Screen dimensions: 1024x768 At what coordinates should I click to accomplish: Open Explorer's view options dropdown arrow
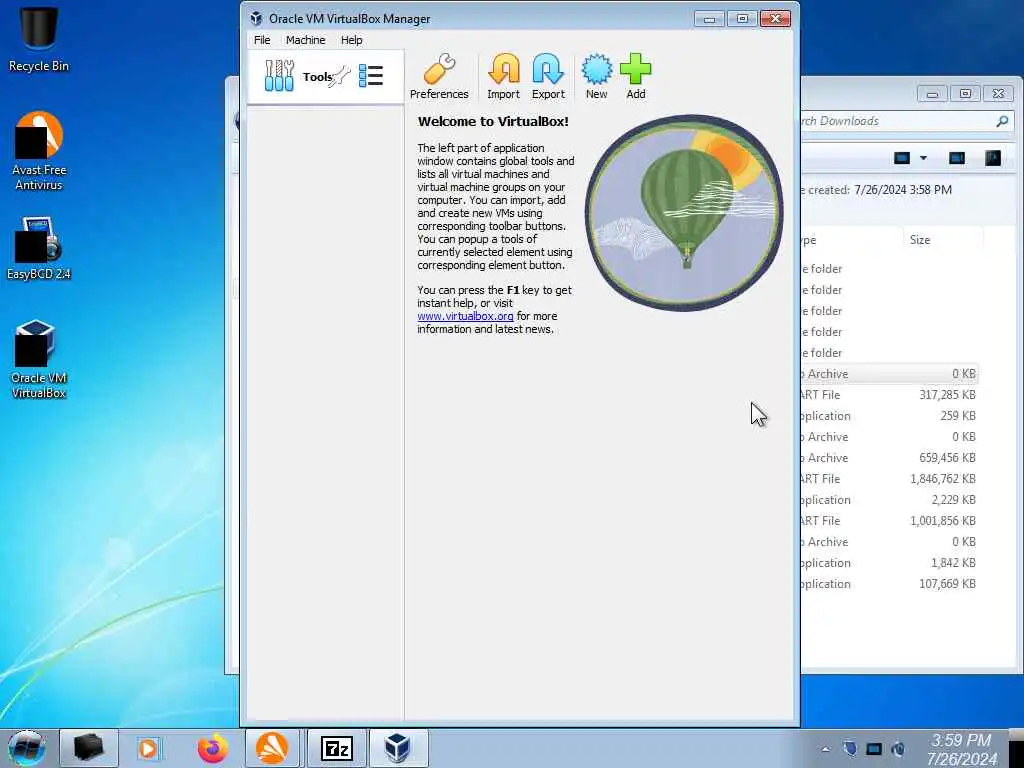923,158
